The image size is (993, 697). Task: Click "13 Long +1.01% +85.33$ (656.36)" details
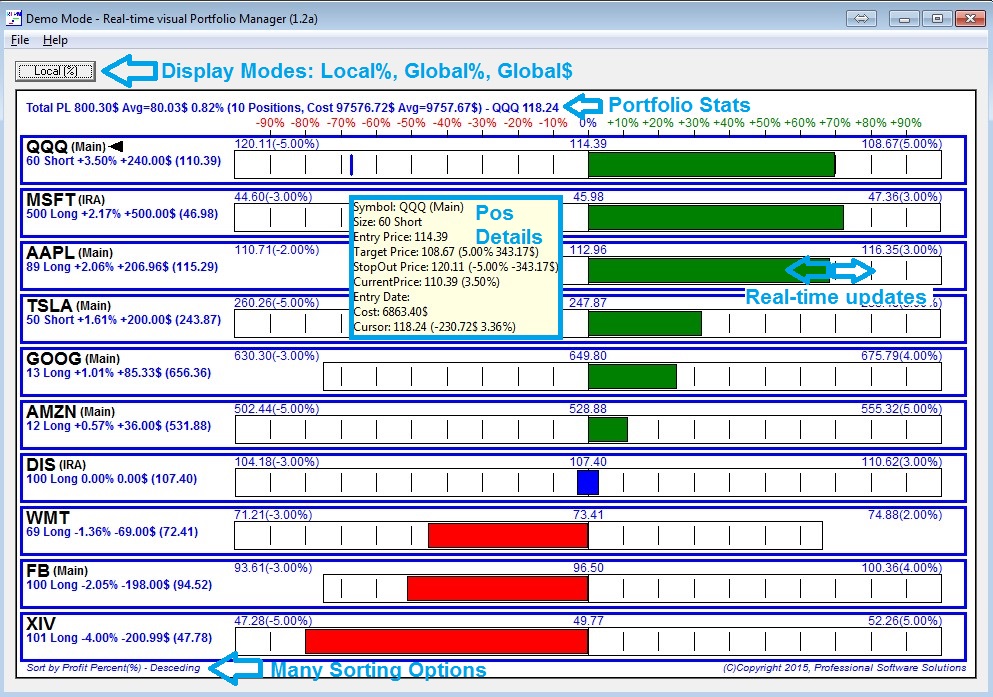pos(118,373)
